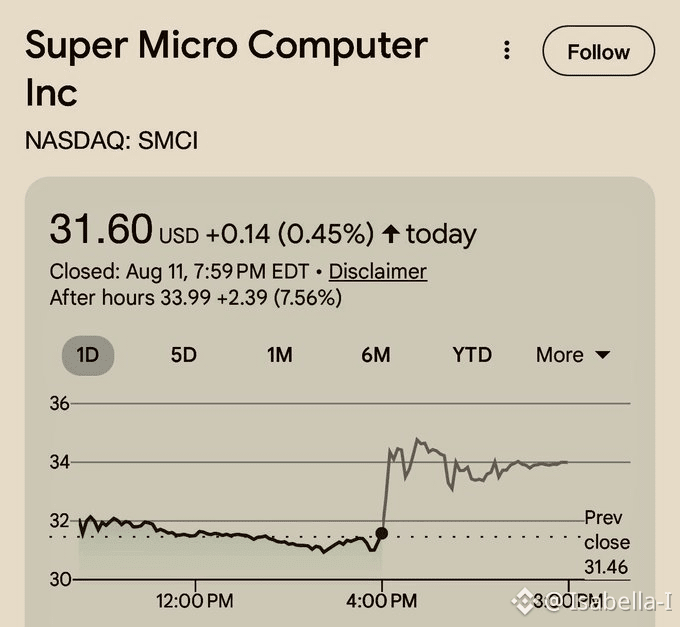Follow Super Micro Computer stock
The width and height of the screenshot is (680, 627).
click(x=598, y=51)
